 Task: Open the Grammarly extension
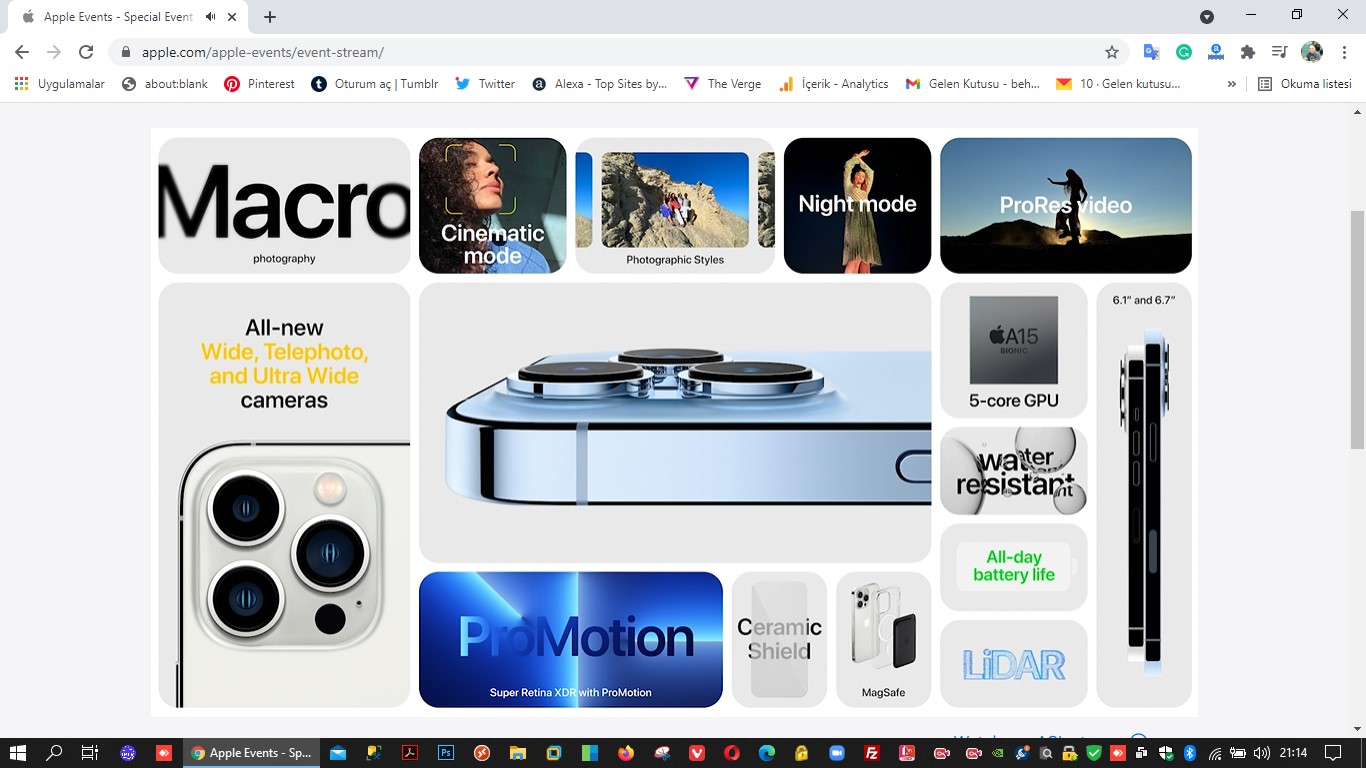click(x=1184, y=52)
